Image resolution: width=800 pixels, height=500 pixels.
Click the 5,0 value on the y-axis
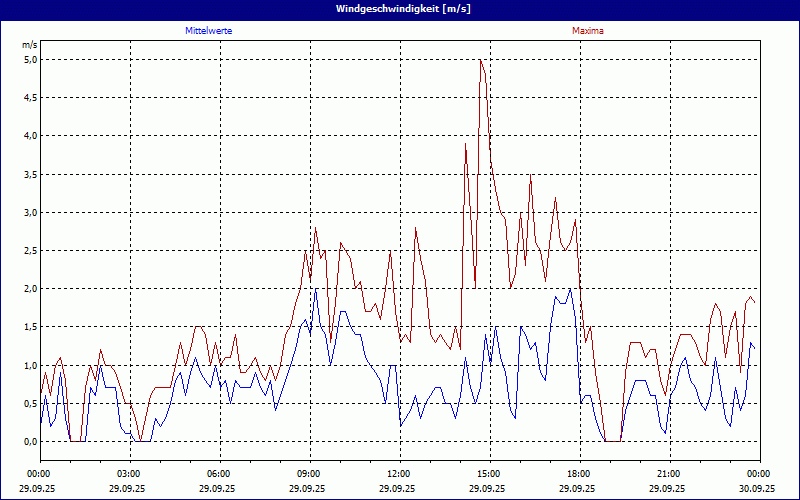pyautogui.click(x=30, y=59)
